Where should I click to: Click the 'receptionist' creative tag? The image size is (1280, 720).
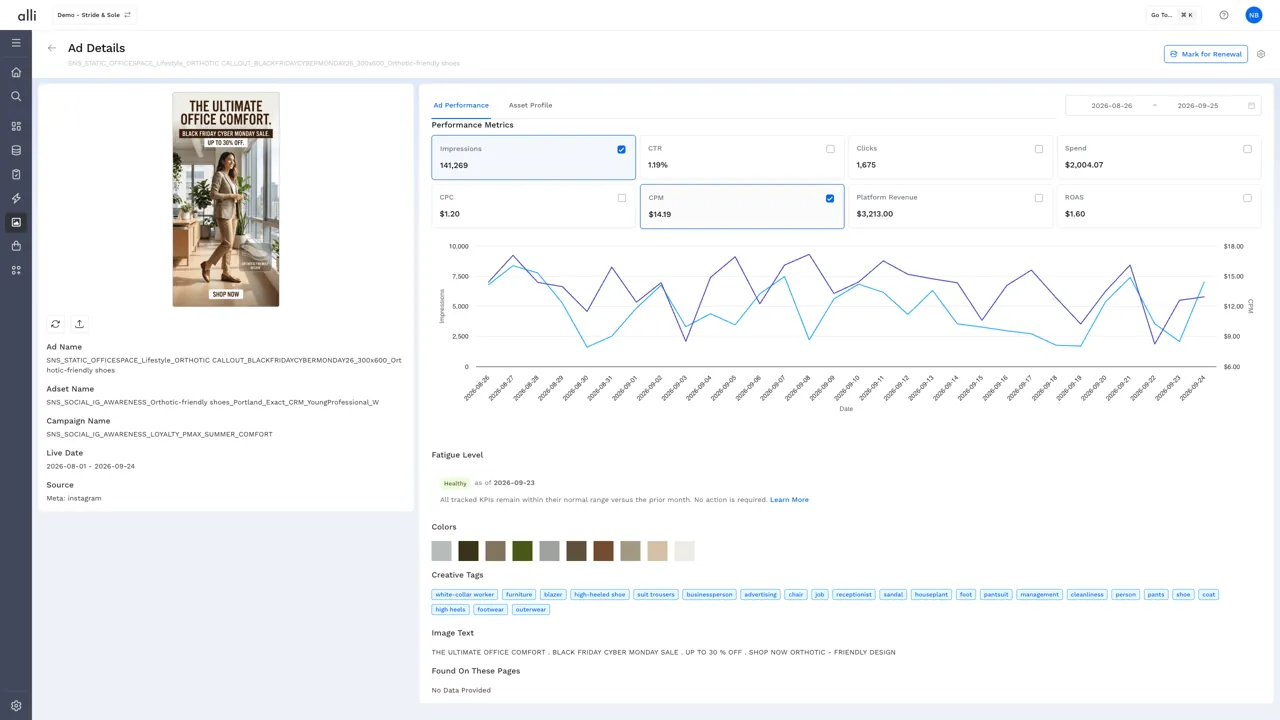click(x=854, y=594)
